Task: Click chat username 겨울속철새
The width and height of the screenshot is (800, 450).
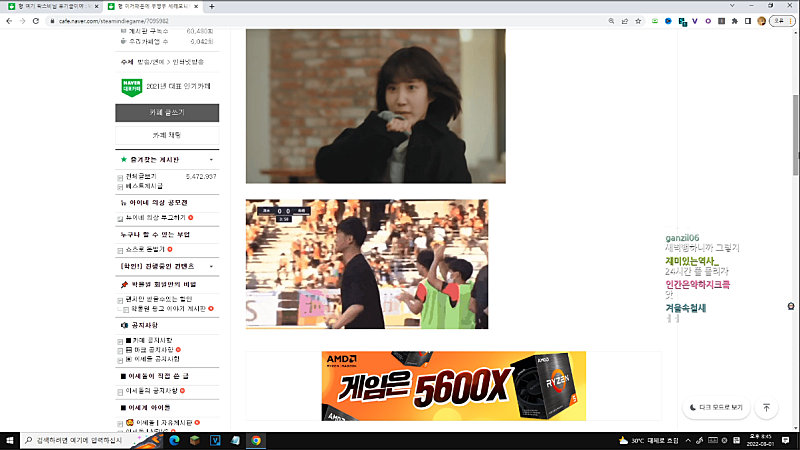Action: [x=686, y=308]
